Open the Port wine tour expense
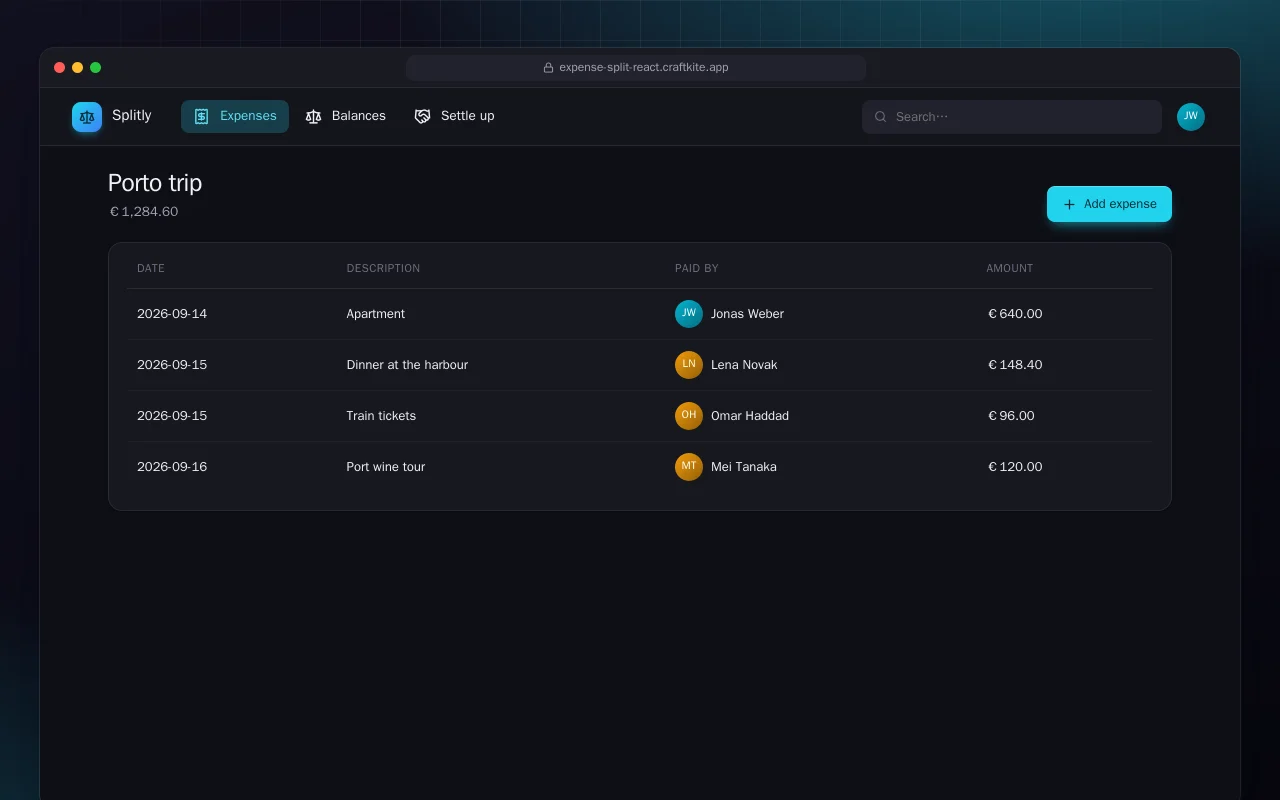Screen dimensions: 1280x800 pos(386,467)
